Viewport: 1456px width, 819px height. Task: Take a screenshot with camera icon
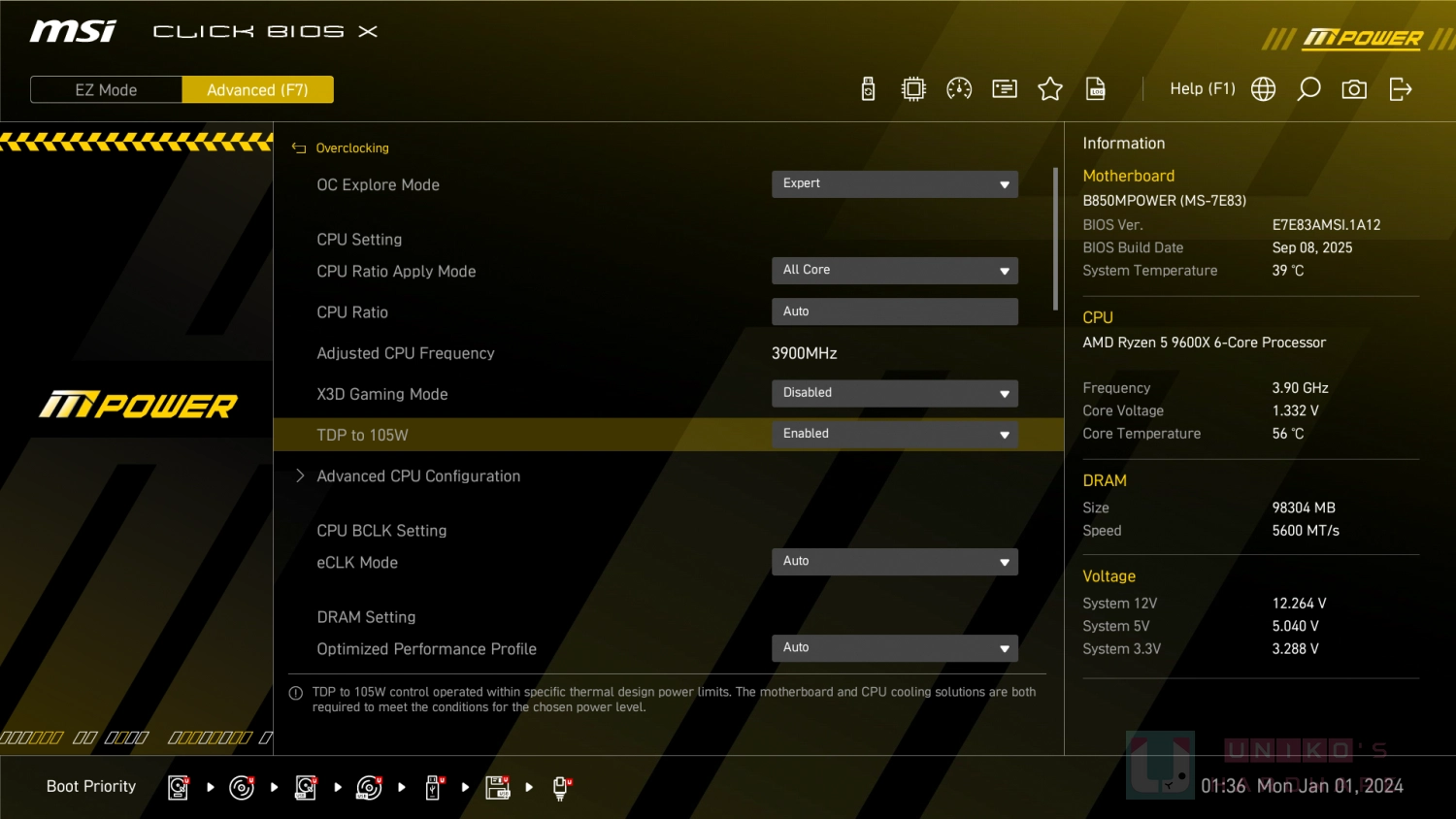point(1354,89)
